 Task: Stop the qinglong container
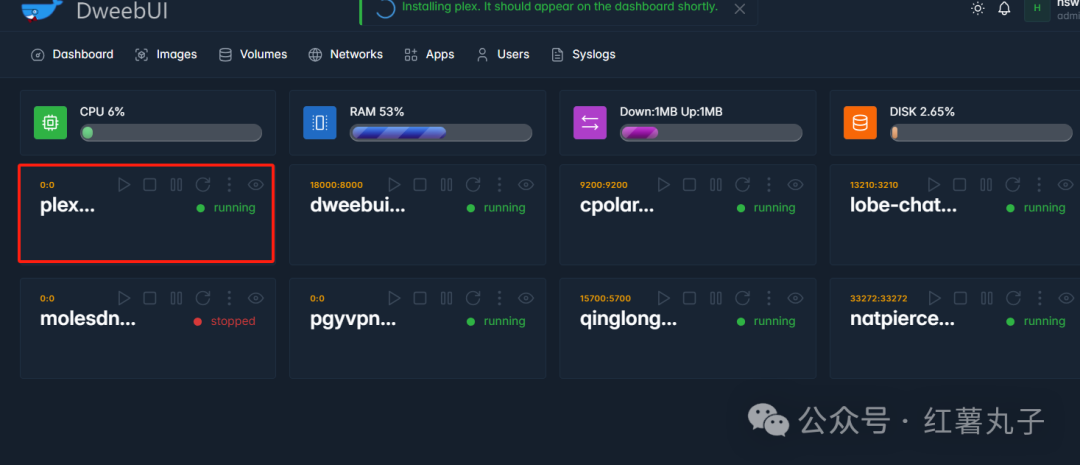689,298
